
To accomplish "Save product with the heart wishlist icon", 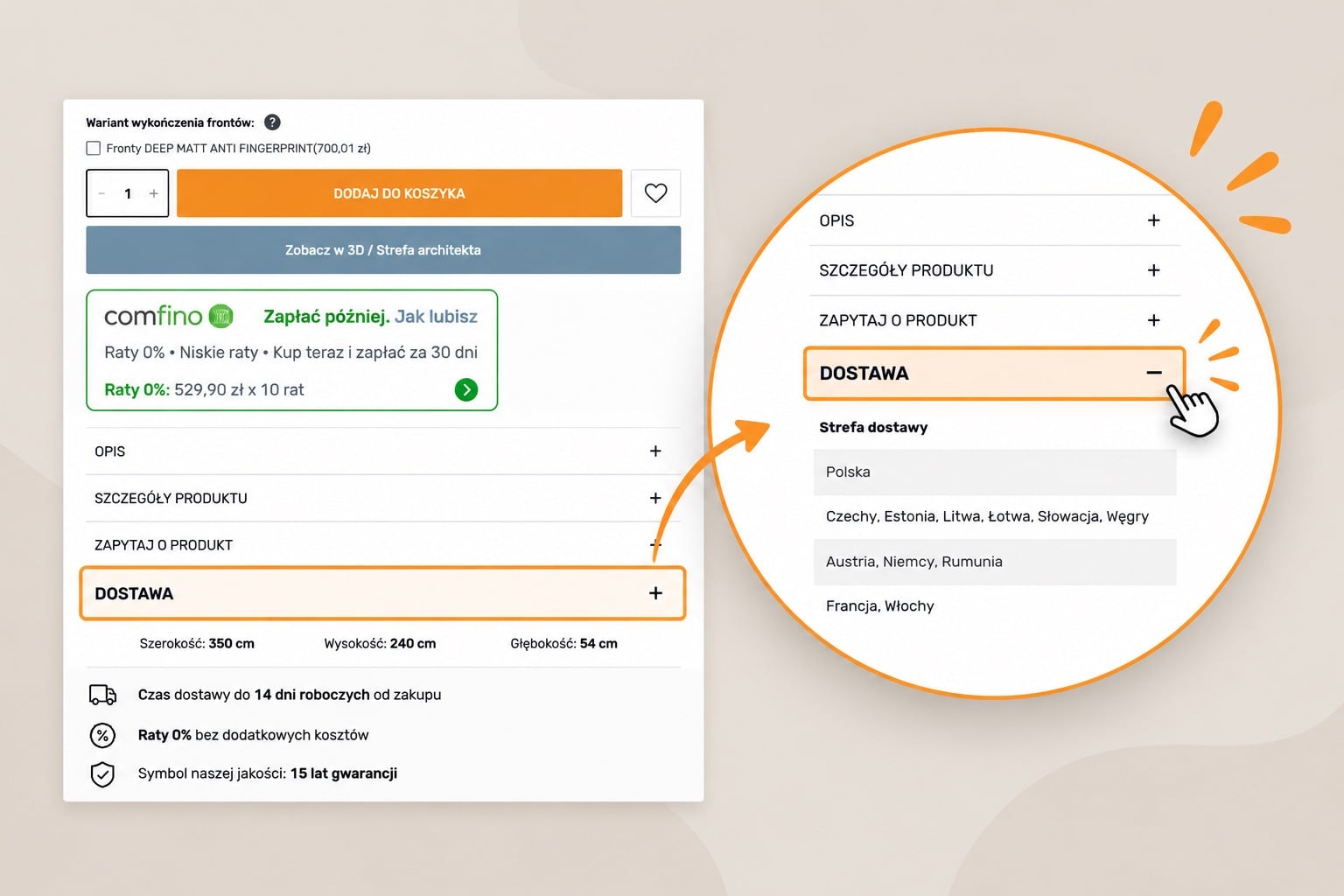I will (x=655, y=192).
